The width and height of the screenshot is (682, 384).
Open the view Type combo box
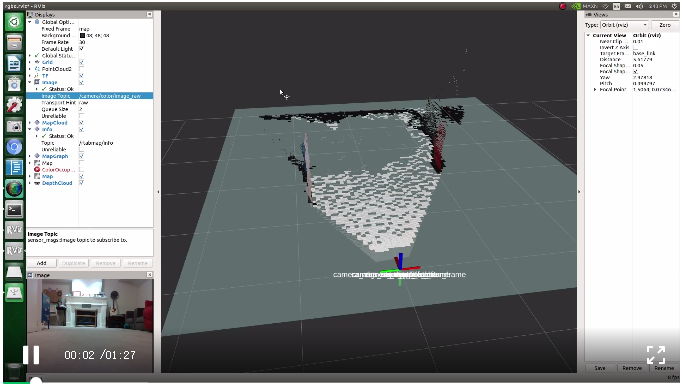point(624,25)
